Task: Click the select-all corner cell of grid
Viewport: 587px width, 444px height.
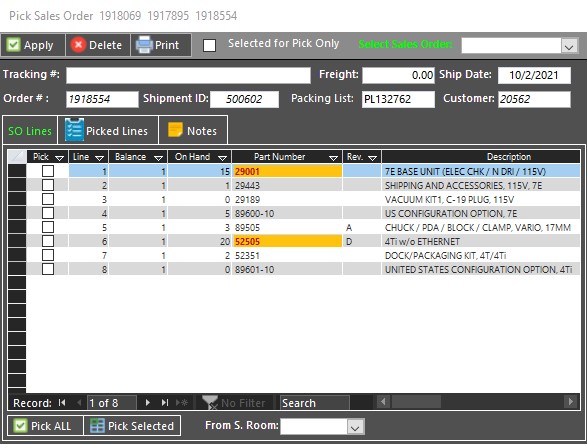Action: point(17,156)
